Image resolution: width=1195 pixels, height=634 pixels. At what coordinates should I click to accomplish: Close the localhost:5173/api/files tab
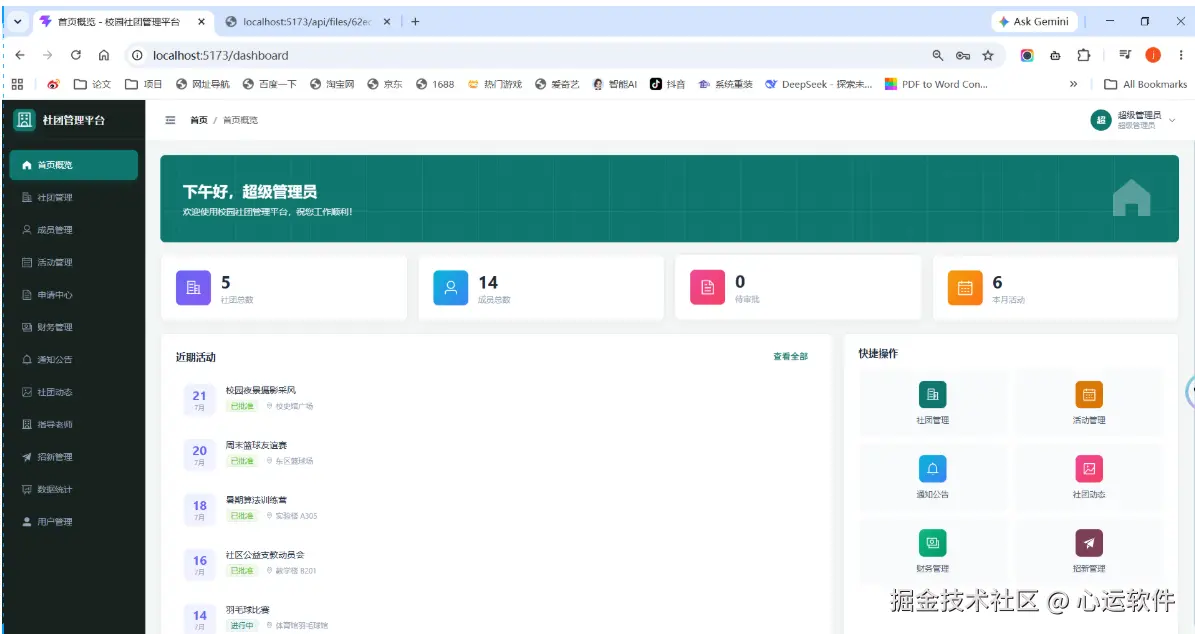click(387, 21)
